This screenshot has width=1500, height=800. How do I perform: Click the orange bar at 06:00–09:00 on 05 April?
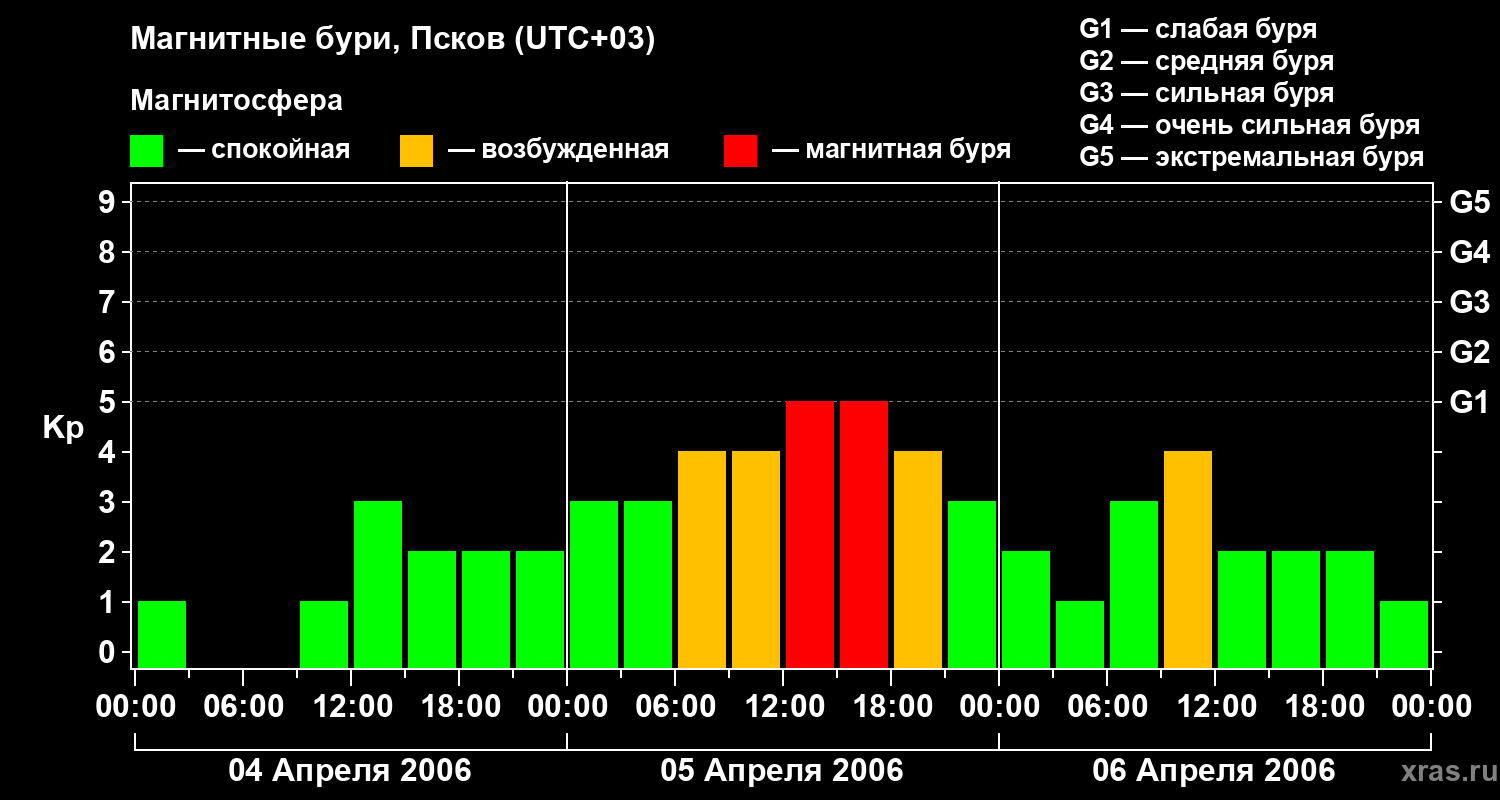click(x=702, y=559)
